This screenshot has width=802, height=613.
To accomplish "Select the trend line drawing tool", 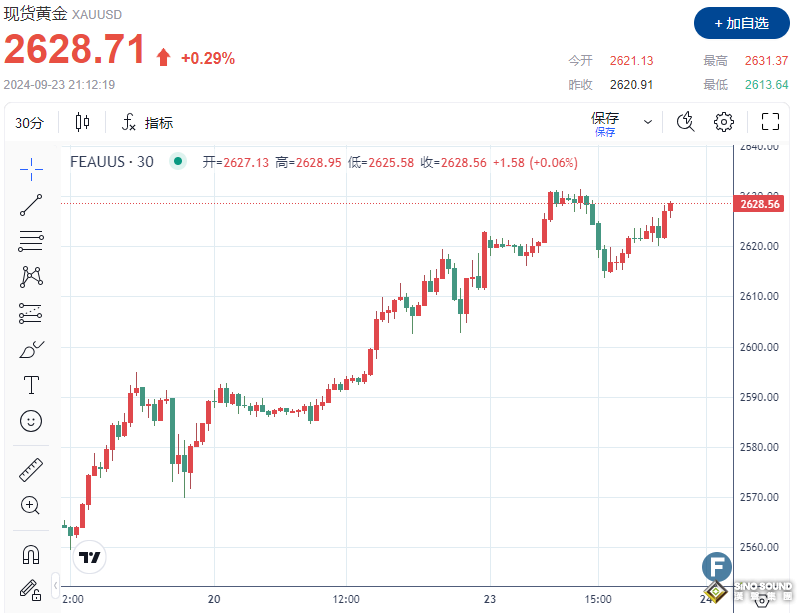I will (x=30, y=204).
